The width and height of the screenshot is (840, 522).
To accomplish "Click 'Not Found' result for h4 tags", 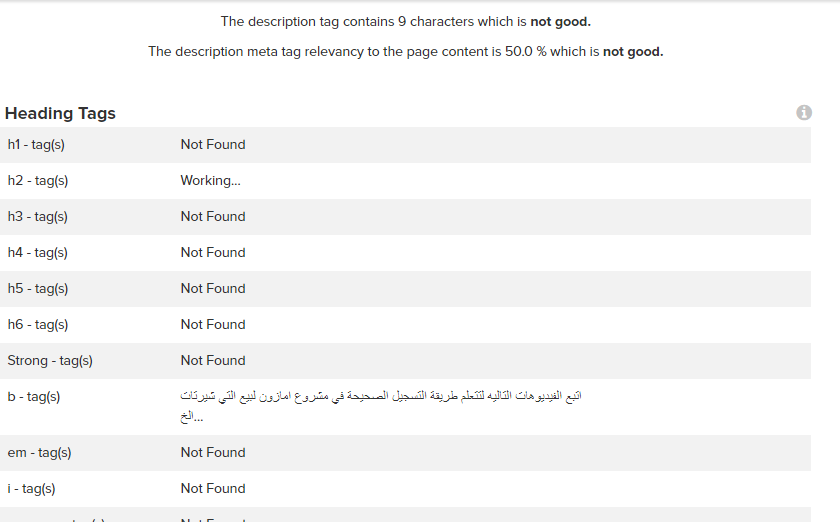I will (213, 253).
